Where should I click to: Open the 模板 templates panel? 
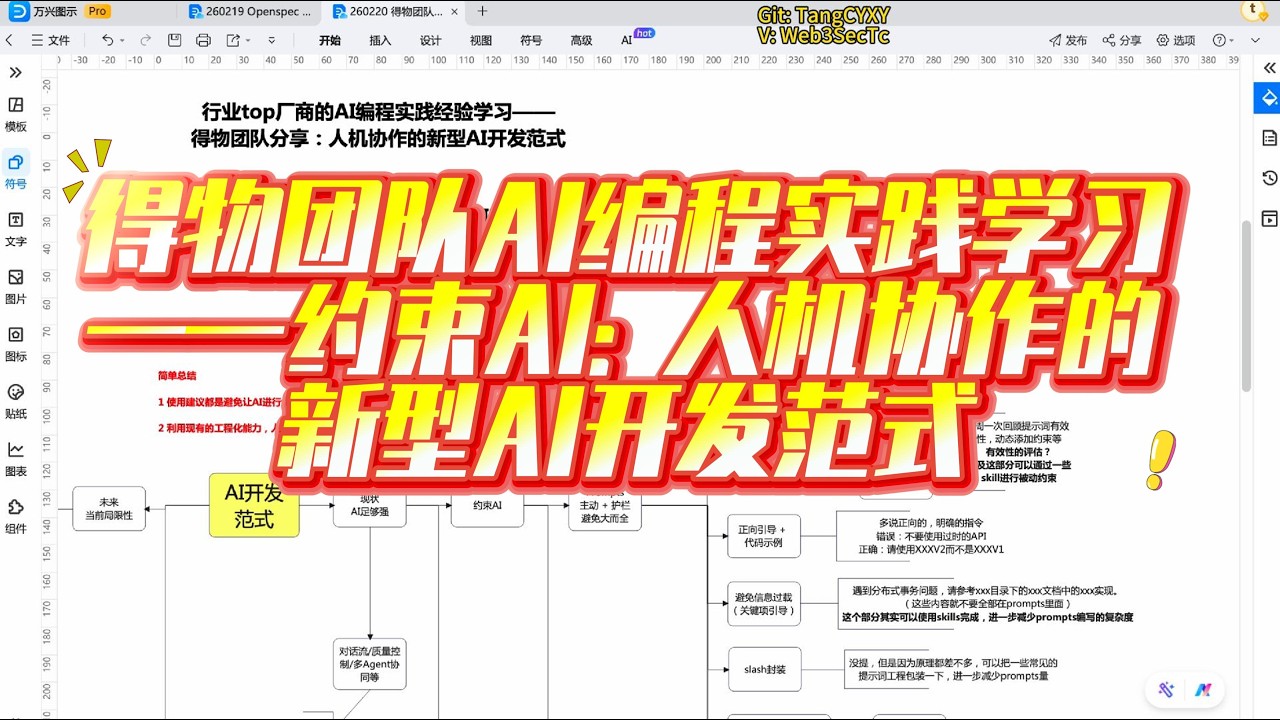pyautogui.click(x=16, y=113)
